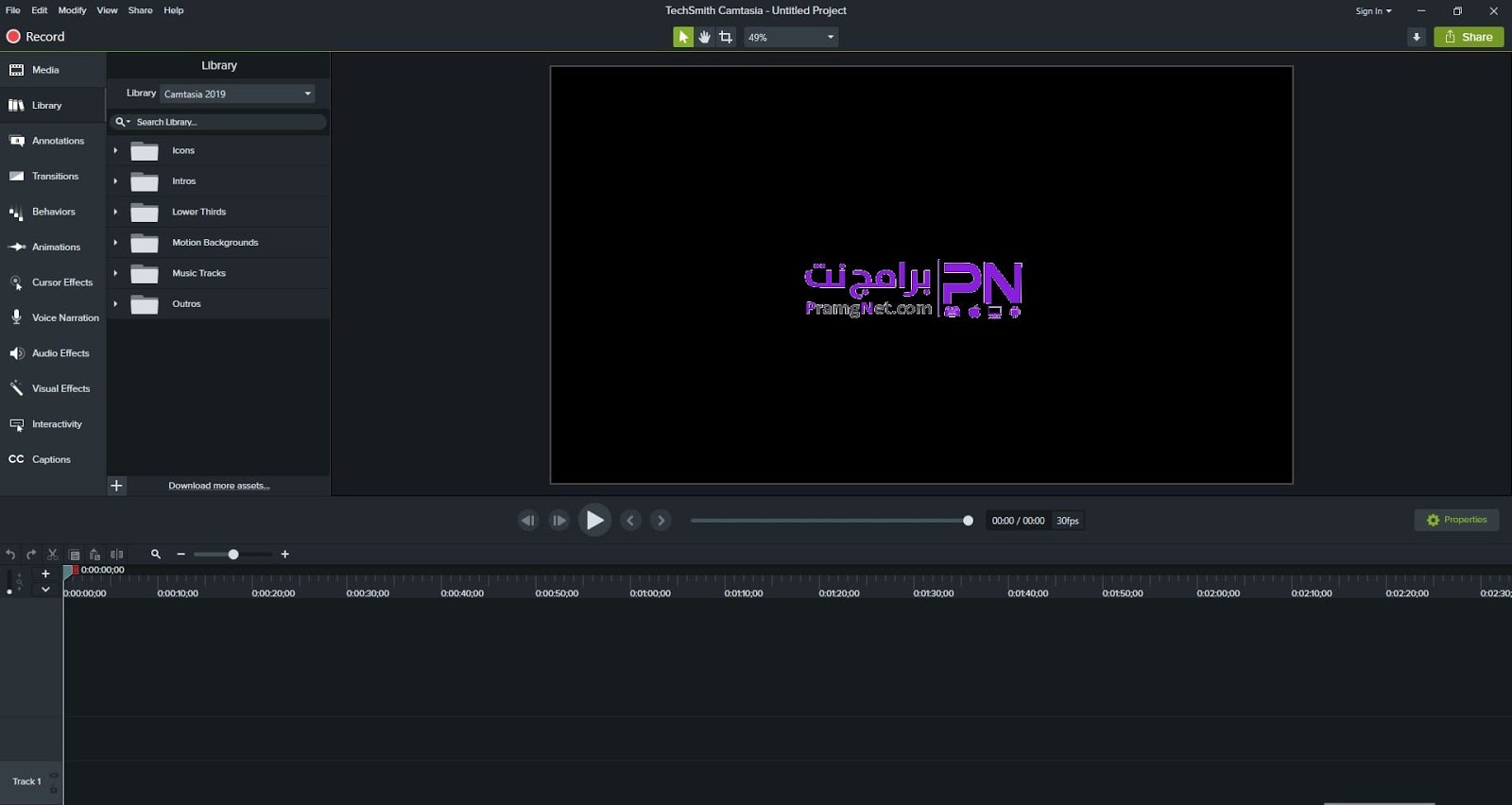The height and width of the screenshot is (805, 1512).
Task: Open the Edit menu
Action: tap(40, 10)
